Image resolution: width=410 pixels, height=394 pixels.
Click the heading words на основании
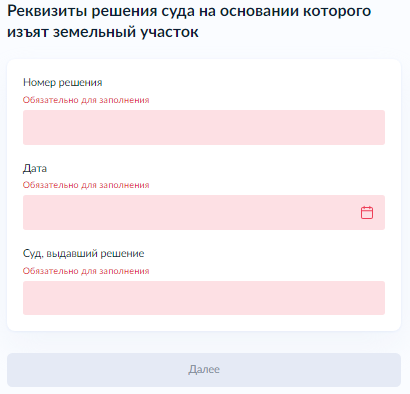251,11
